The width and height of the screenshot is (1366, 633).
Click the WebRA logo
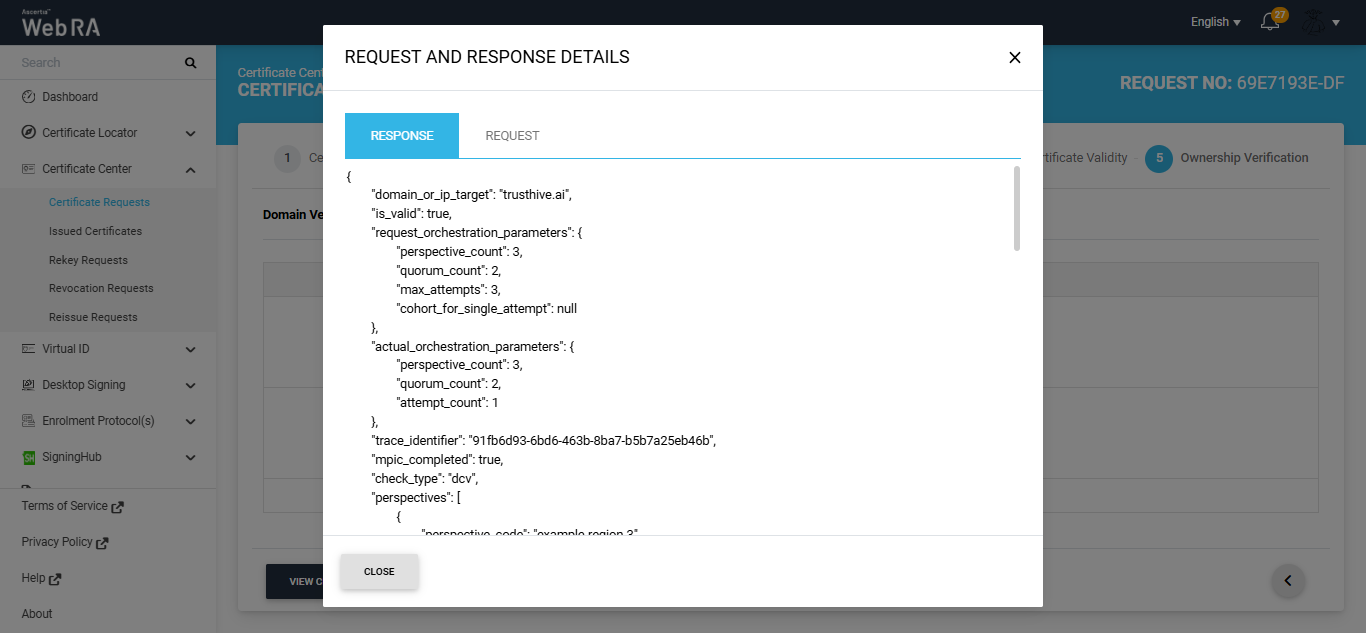click(x=60, y=24)
